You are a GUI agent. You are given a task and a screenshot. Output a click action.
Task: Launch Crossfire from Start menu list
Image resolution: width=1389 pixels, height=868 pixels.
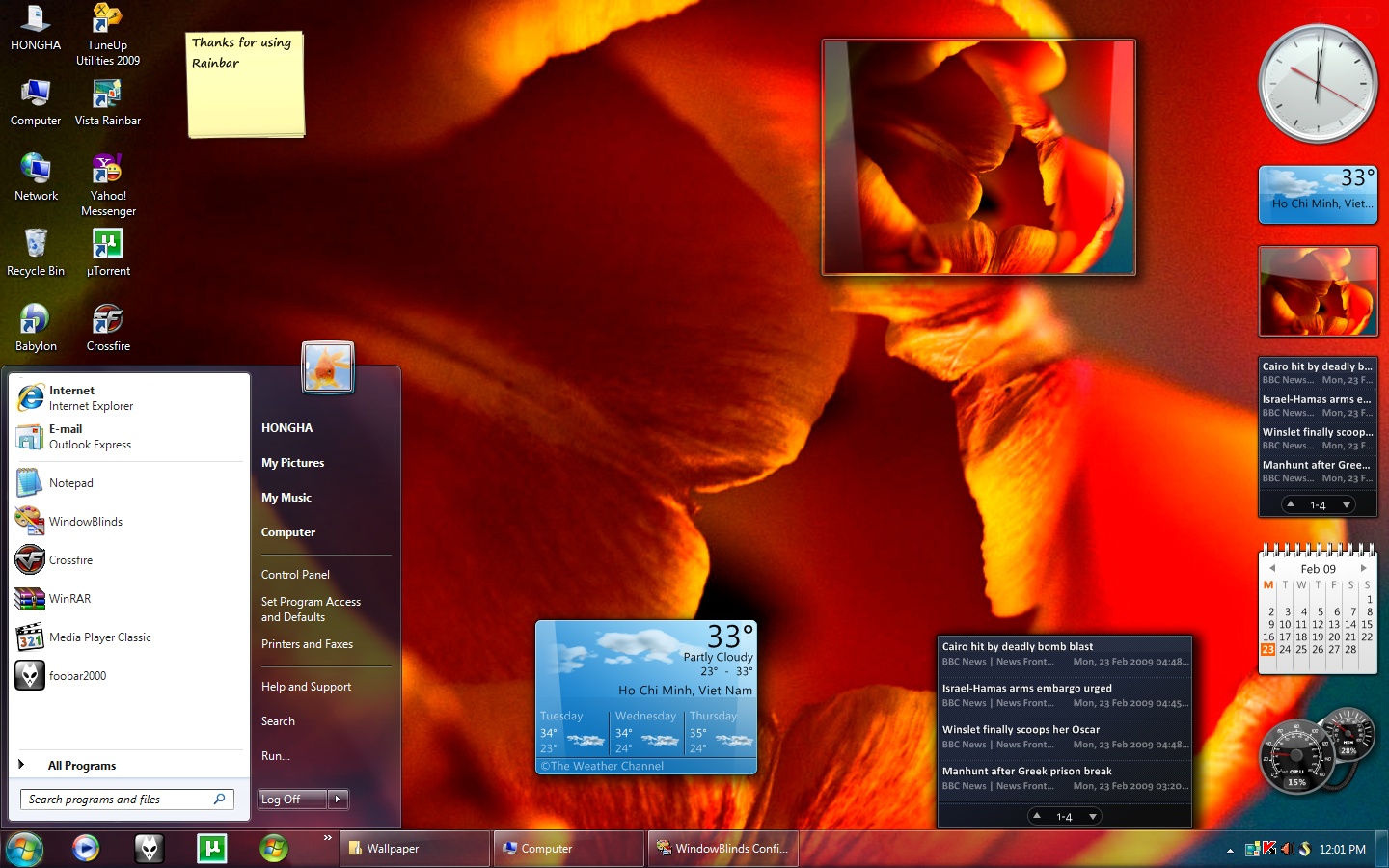click(x=130, y=559)
